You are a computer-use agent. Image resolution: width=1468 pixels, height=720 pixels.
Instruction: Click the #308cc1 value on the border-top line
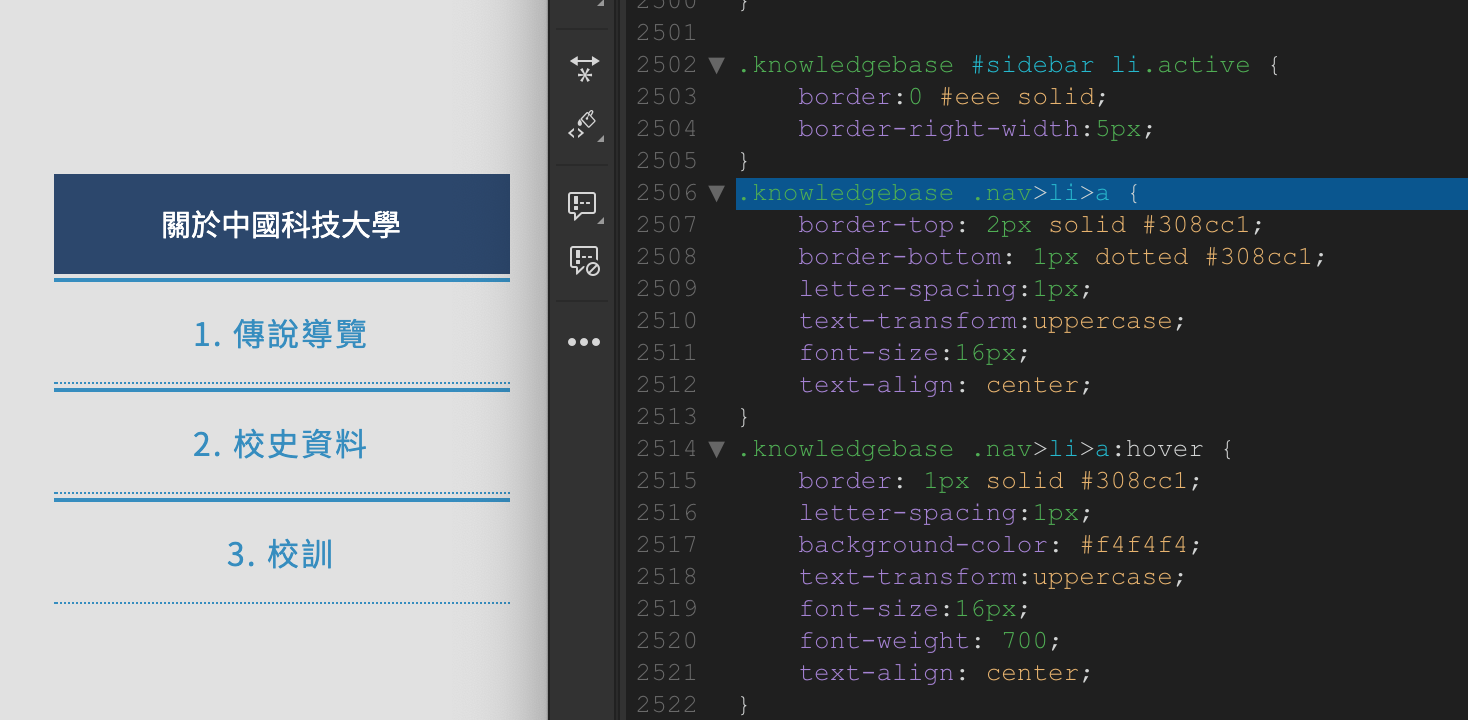pos(1203,225)
